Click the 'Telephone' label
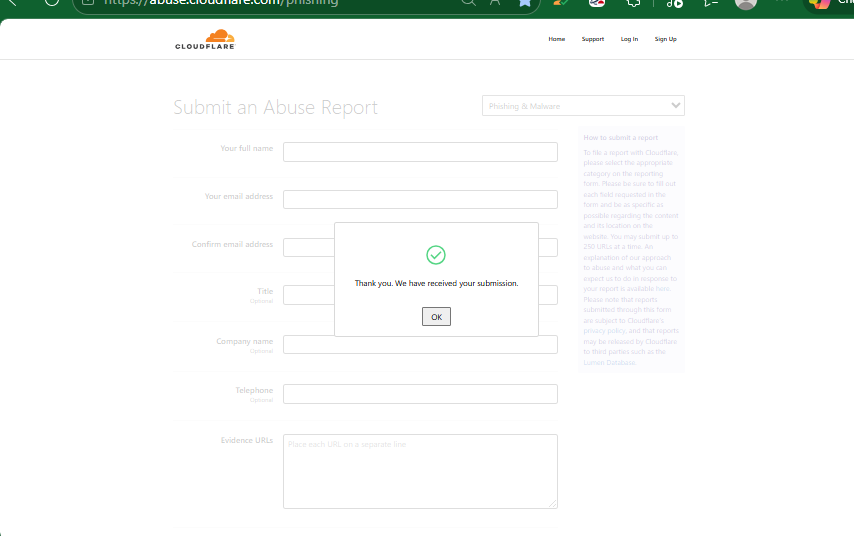 (x=254, y=390)
